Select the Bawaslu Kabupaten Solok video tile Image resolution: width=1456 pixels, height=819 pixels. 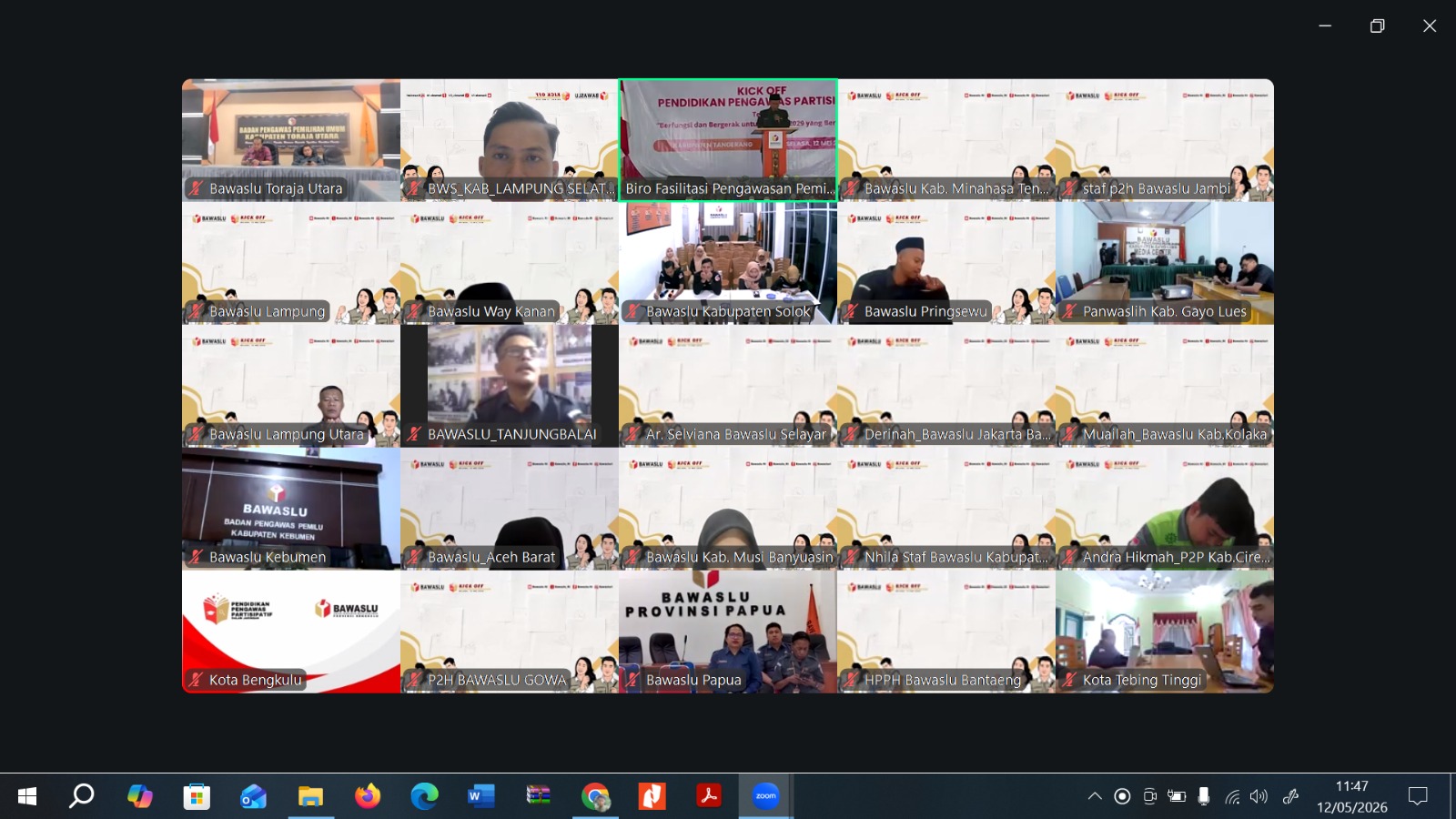728,263
